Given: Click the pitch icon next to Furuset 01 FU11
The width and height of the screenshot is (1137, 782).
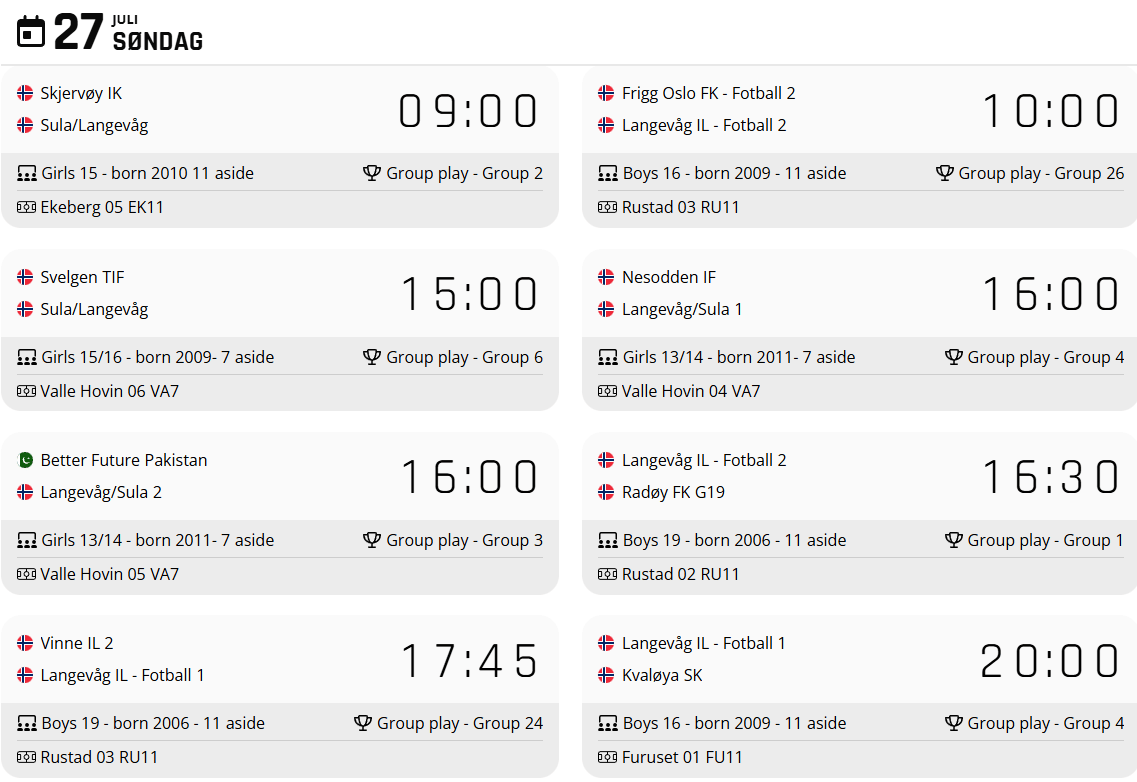Looking at the screenshot, I should coord(607,757).
